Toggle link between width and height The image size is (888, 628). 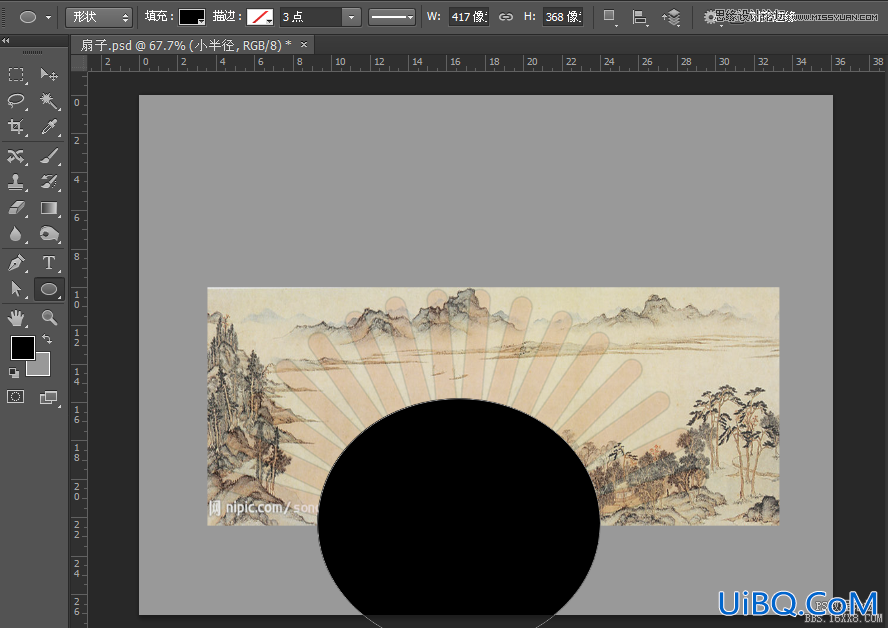[x=506, y=17]
